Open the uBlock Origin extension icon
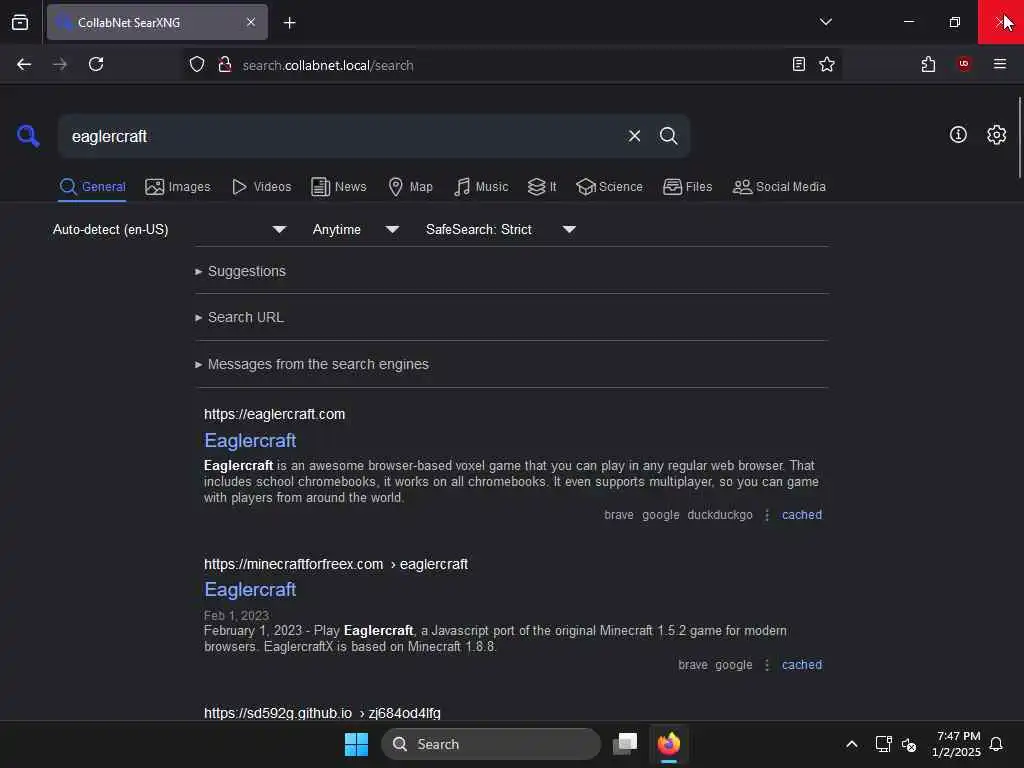The width and height of the screenshot is (1024, 768). tap(964, 63)
